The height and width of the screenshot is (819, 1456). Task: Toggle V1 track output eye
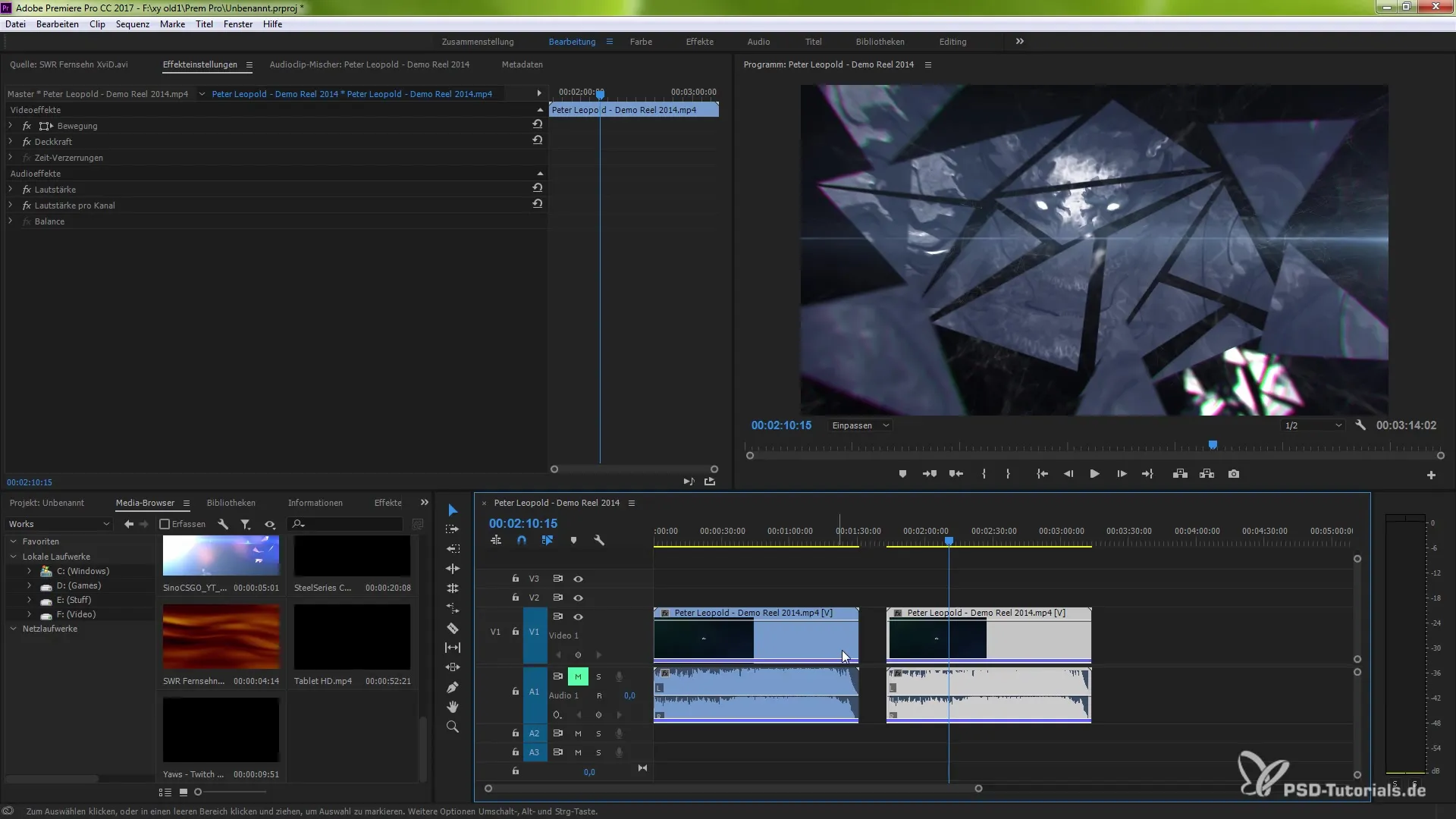click(x=578, y=617)
